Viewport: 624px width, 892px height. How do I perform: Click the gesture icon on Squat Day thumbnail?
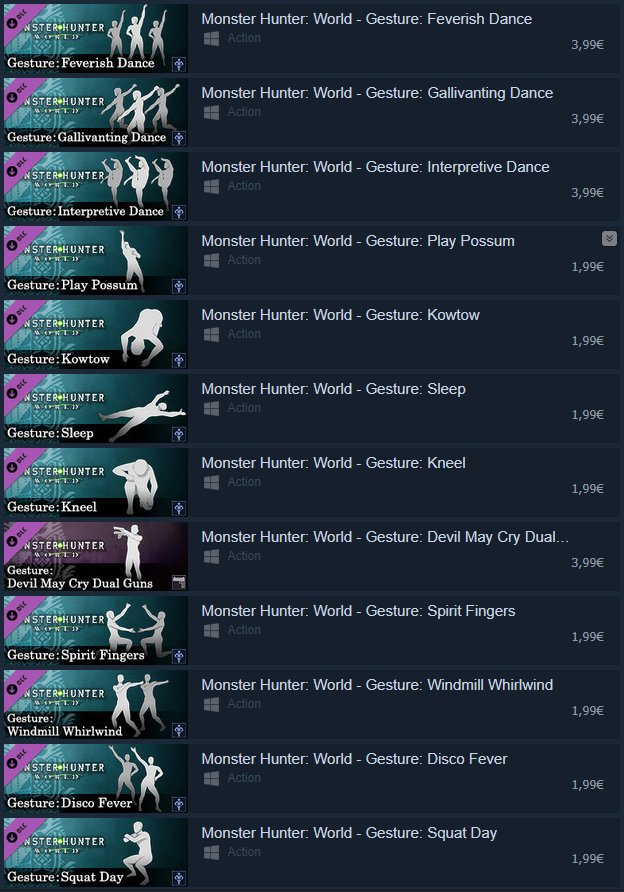pos(179,878)
